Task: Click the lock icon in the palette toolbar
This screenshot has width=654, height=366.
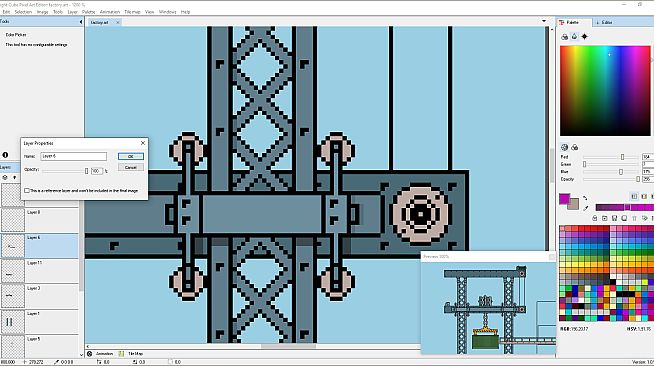Action: 595,218
